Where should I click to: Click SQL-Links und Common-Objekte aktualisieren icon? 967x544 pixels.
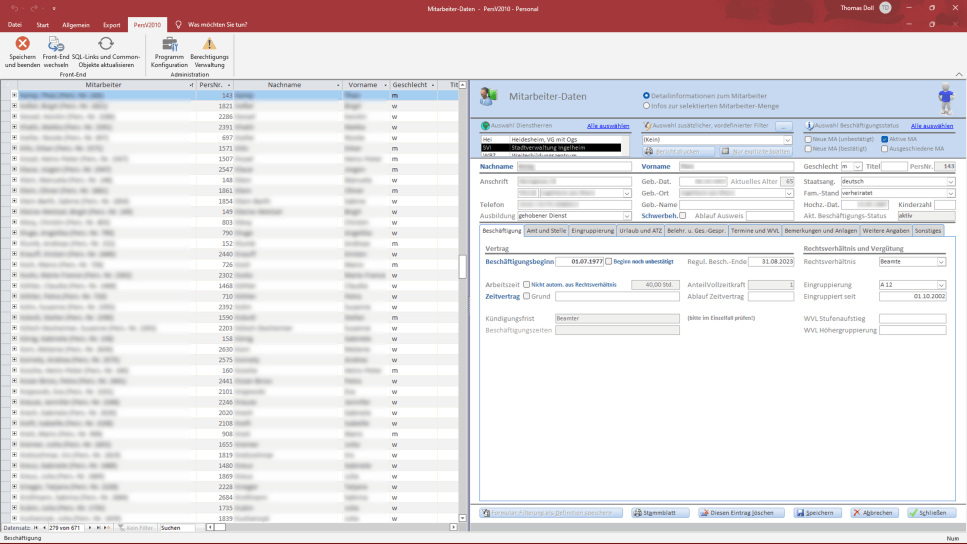105,45
